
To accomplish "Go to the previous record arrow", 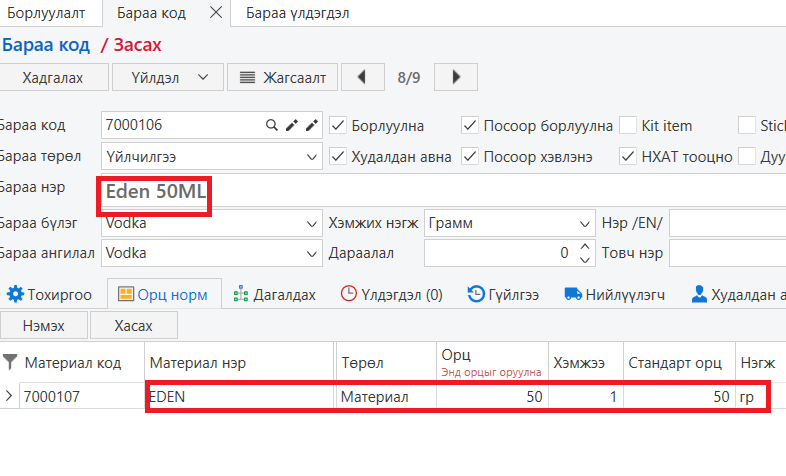I will (x=362, y=77).
